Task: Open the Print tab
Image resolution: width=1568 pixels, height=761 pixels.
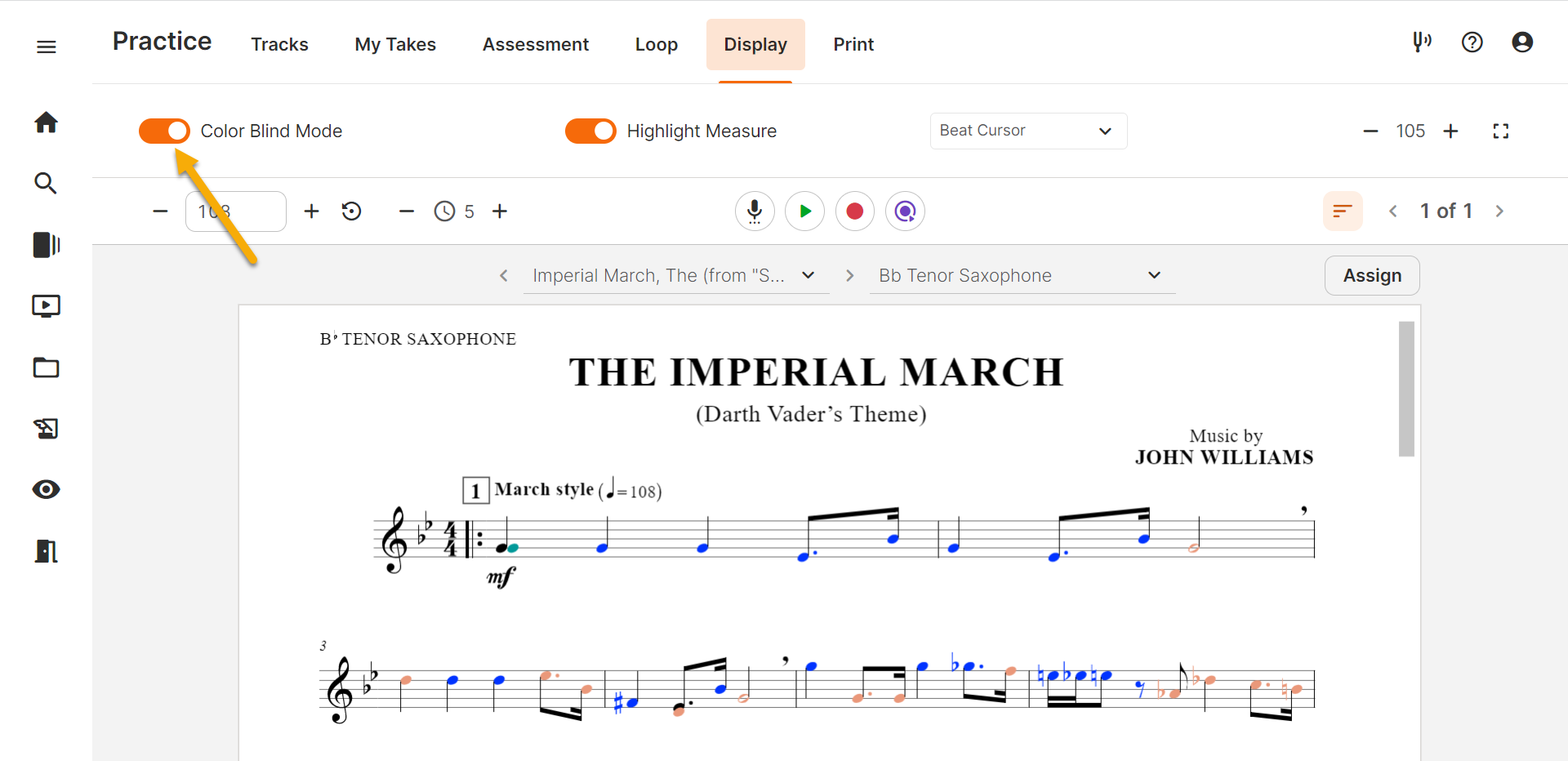Action: (853, 44)
